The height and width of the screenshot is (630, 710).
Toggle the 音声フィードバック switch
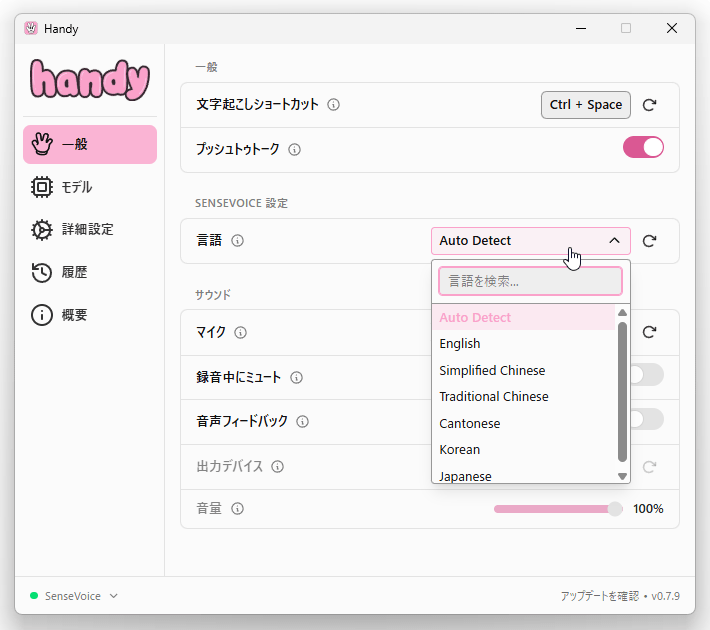(x=646, y=419)
